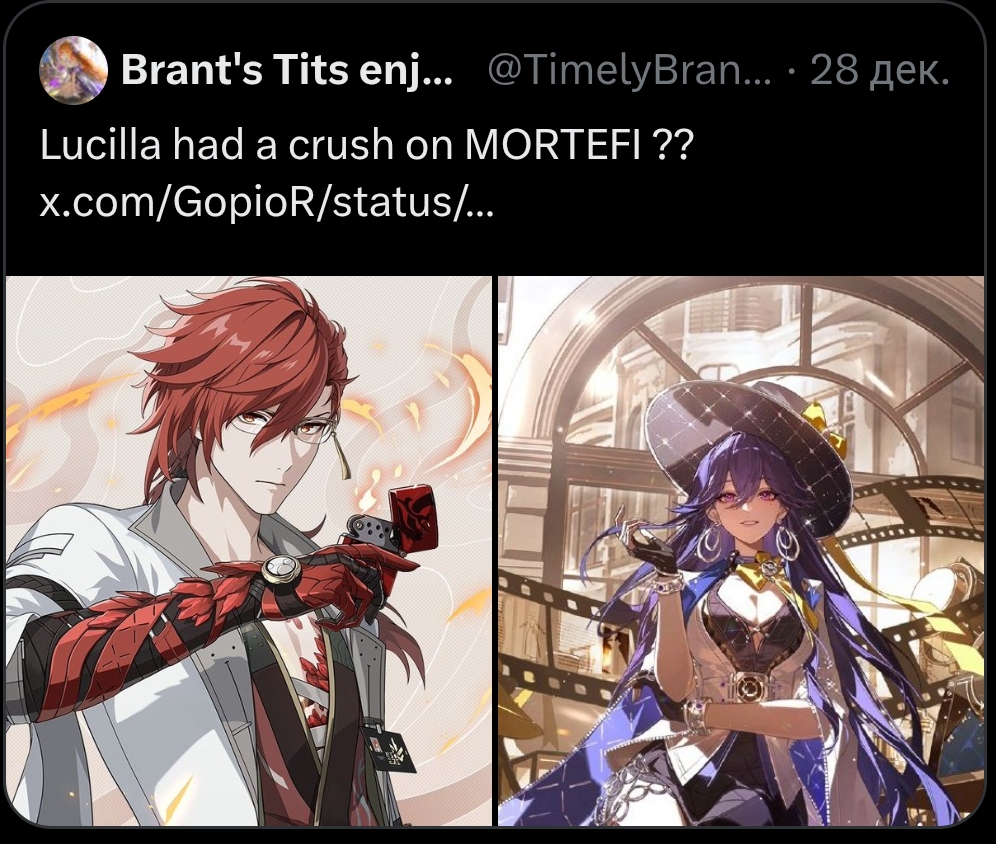
Task: Open the poster's round profile avatar
Action: click(x=73, y=69)
